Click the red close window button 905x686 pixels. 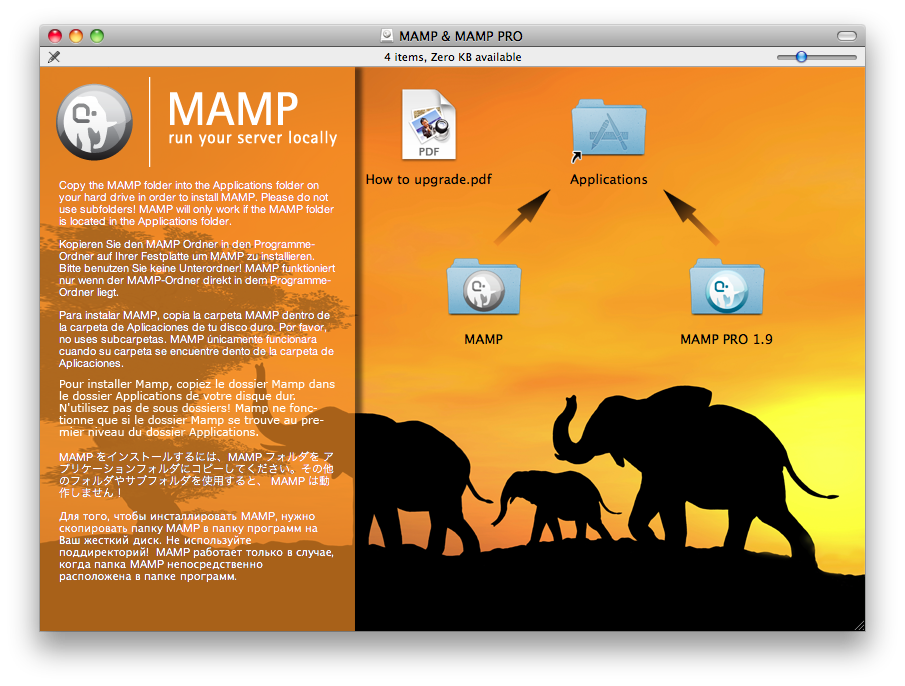[55, 36]
